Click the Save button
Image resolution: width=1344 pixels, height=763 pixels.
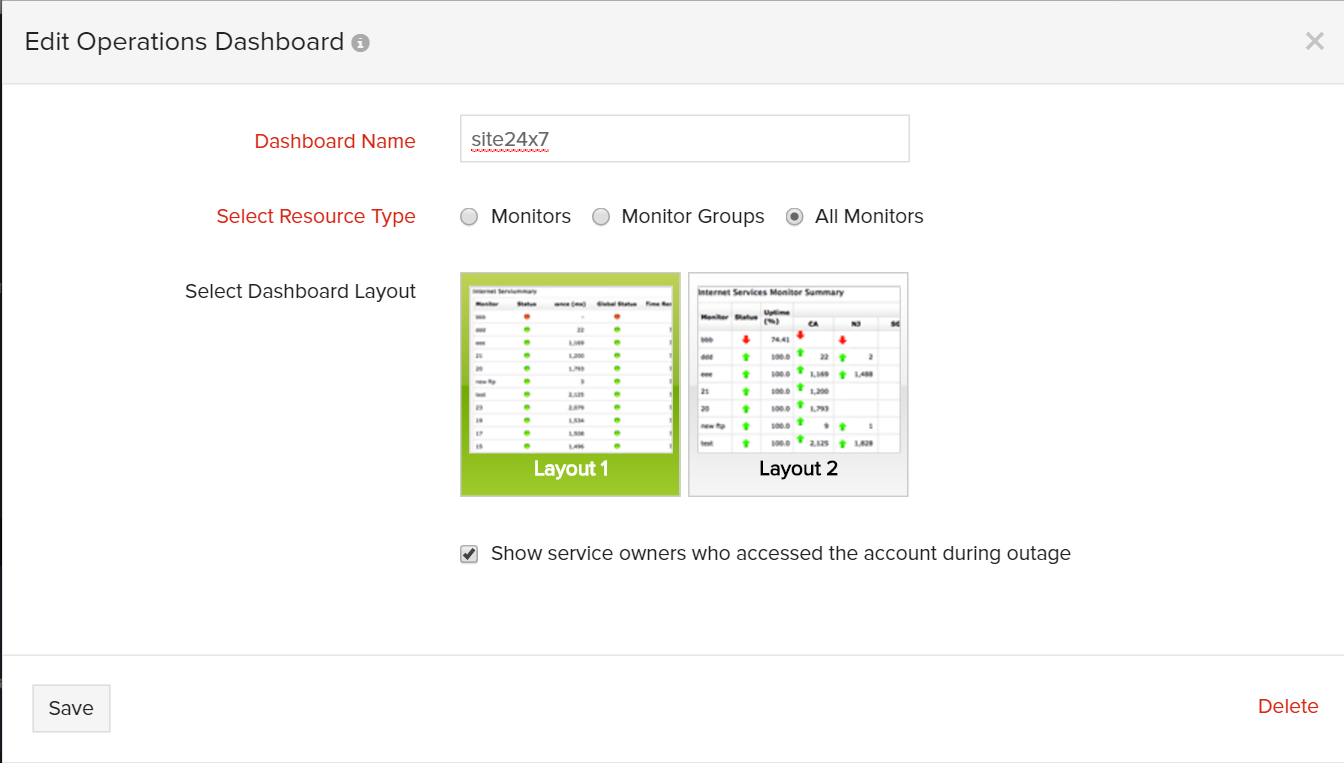[71, 708]
